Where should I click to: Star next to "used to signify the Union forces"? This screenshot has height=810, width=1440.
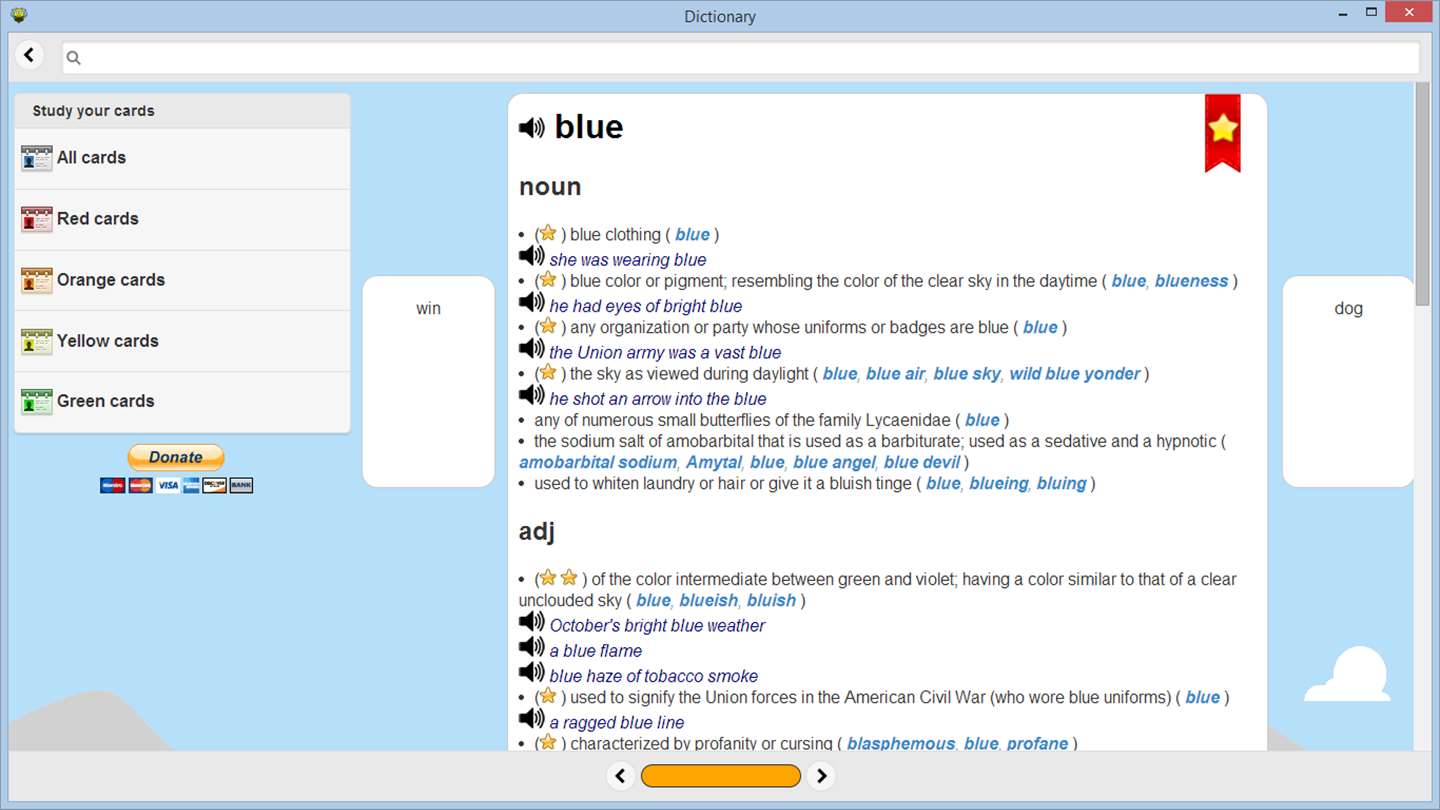pos(548,696)
